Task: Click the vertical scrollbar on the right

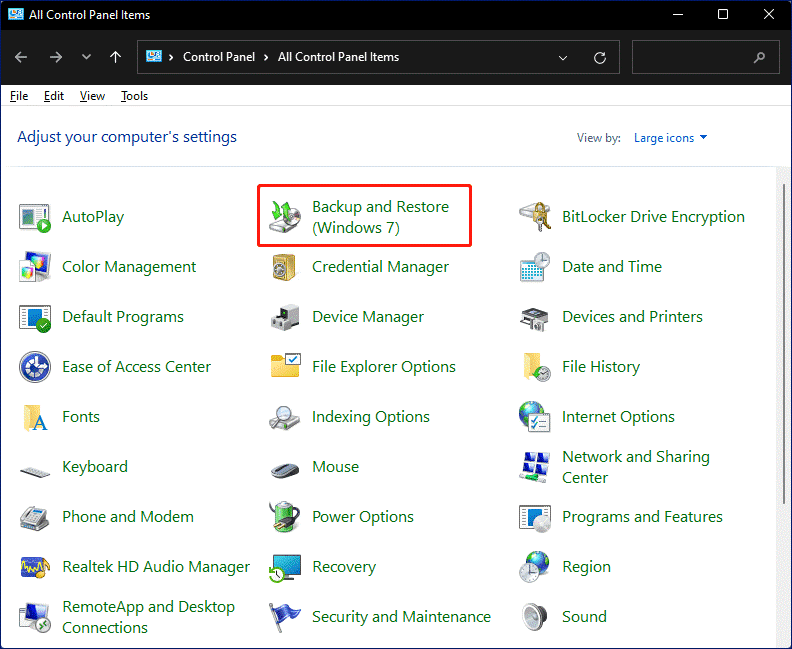Action: coord(783,400)
